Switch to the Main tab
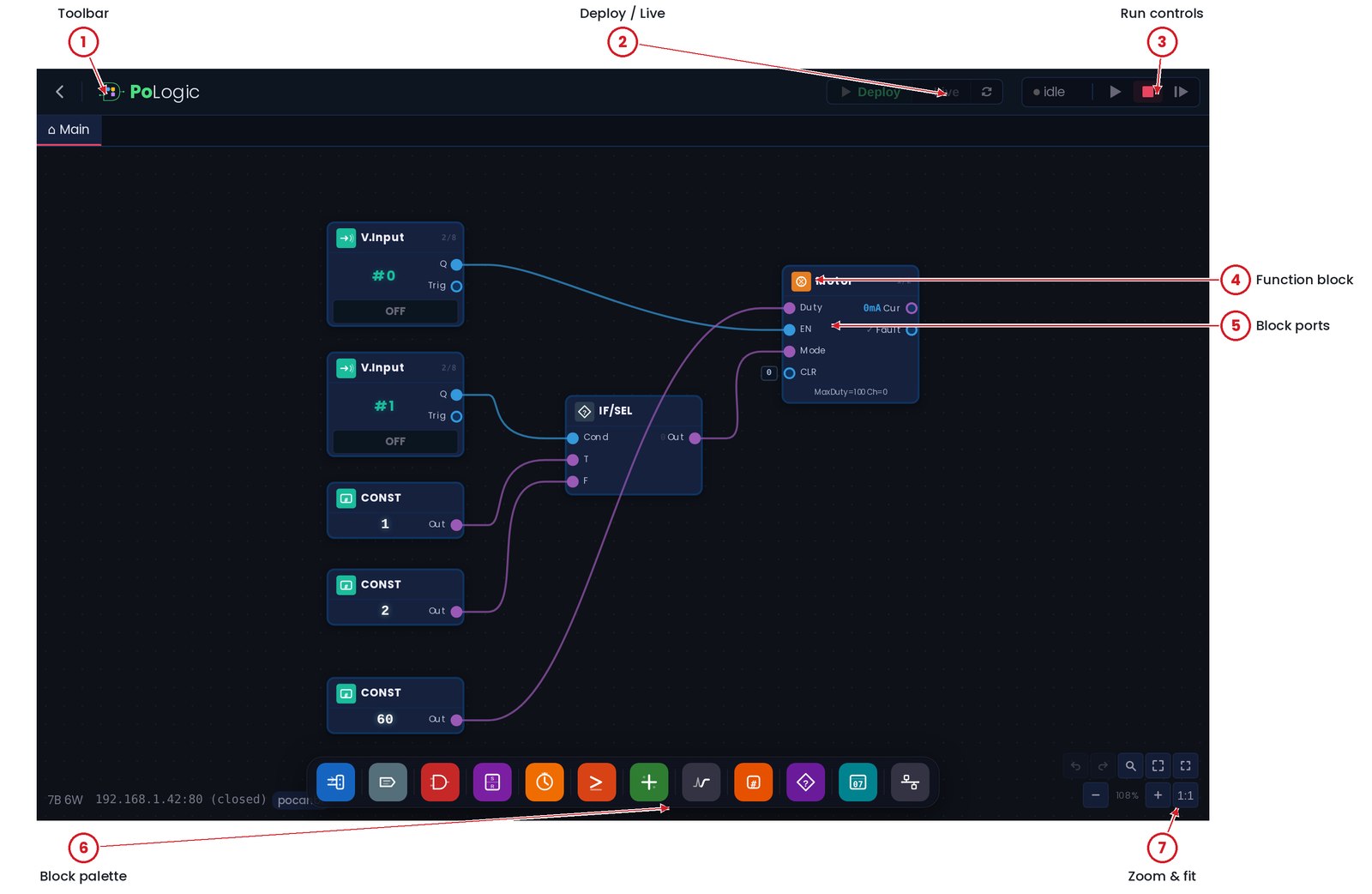Screen dimensions: 1372x894 click(69, 130)
